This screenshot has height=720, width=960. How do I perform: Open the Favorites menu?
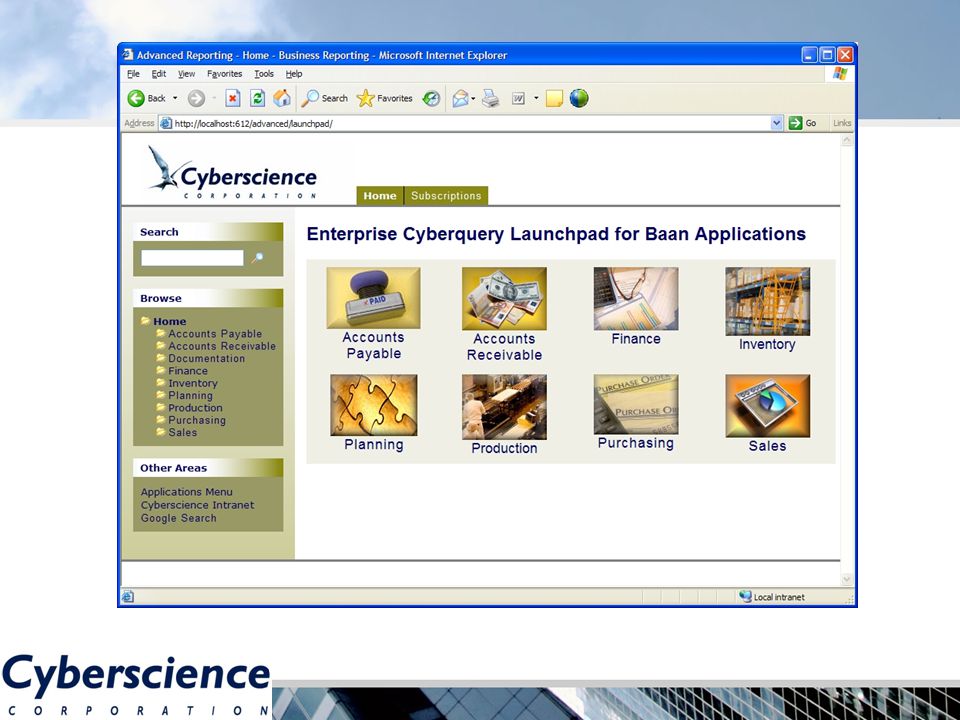(x=224, y=73)
